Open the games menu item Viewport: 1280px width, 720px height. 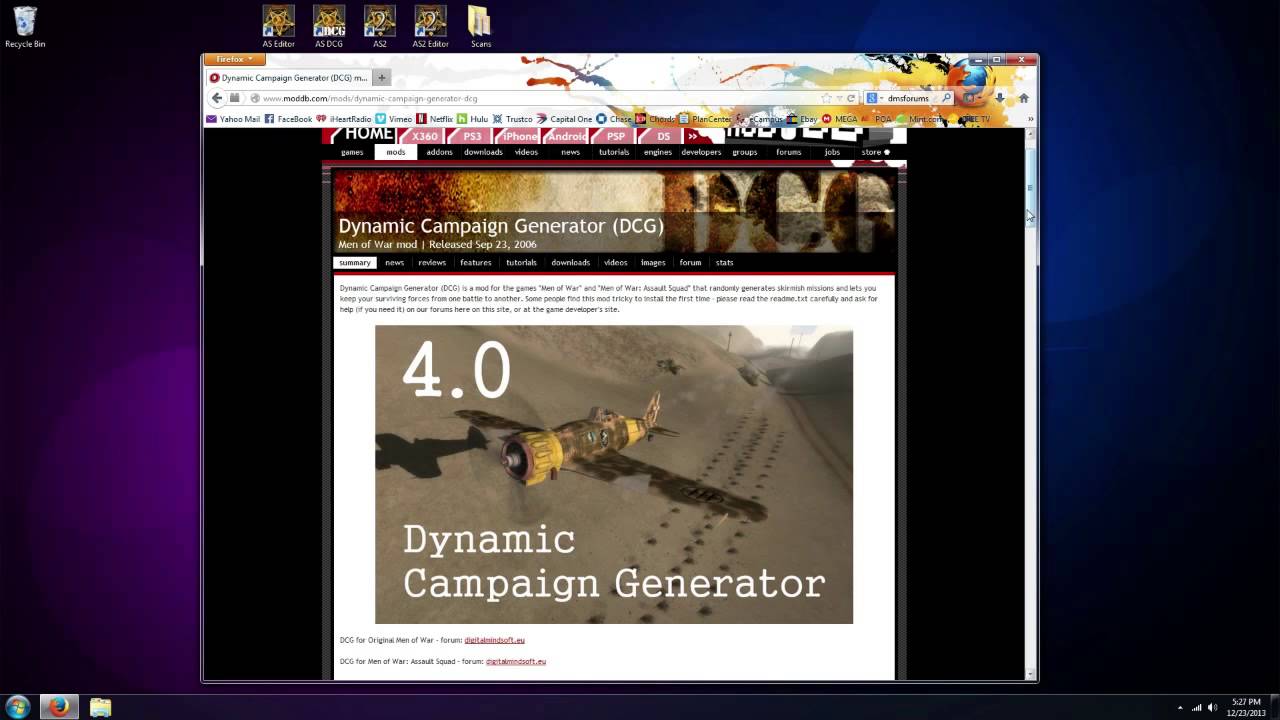point(352,152)
